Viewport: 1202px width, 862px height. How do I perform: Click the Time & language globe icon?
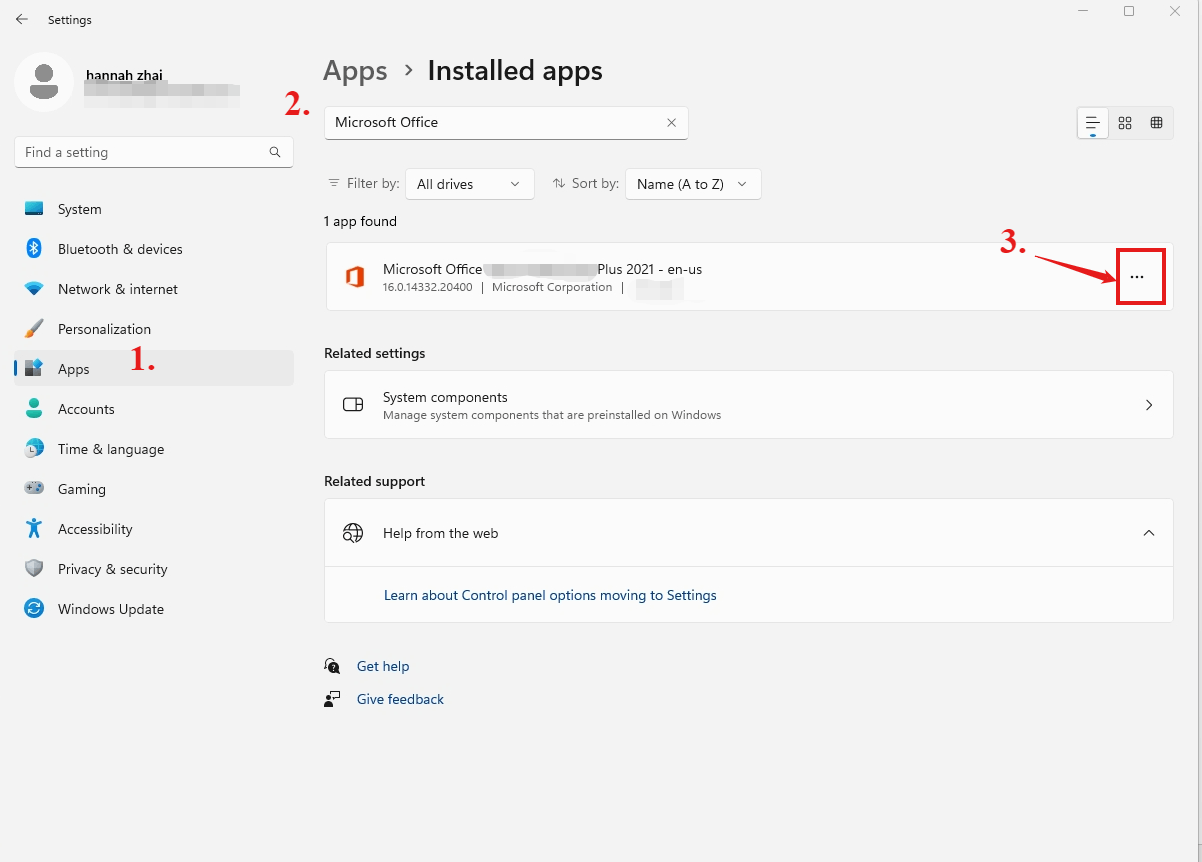[x=34, y=449]
